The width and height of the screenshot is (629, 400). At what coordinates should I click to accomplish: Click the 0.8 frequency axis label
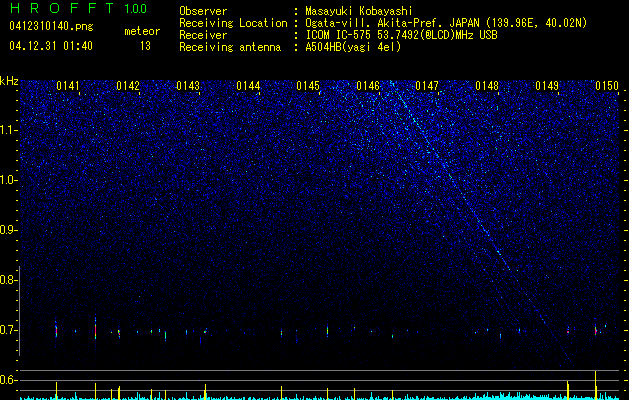coord(9,280)
